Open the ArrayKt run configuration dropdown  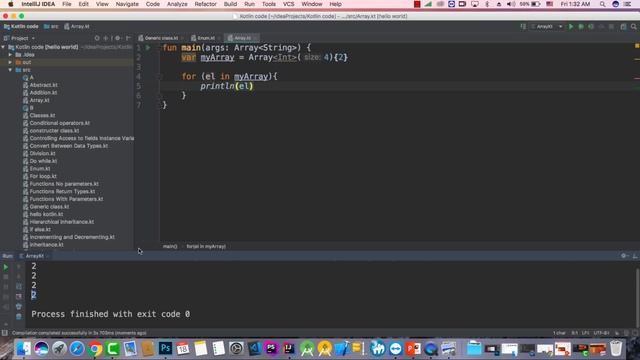pyautogui.click(x=547, y=27)
